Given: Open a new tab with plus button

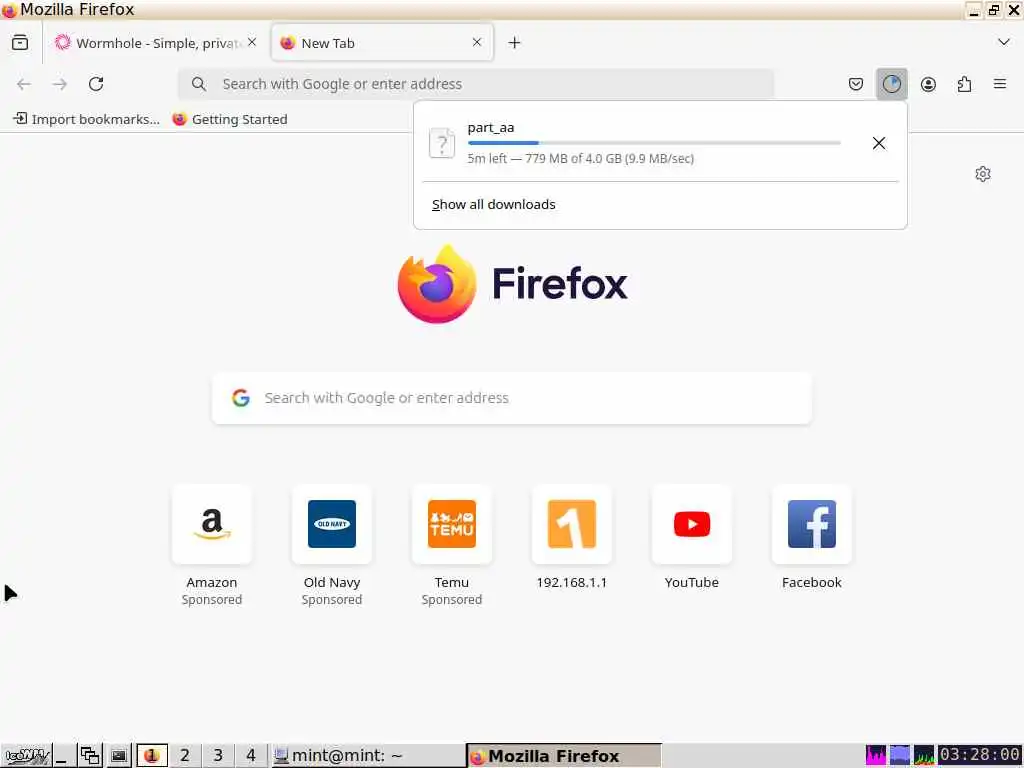Looking at the screenshot, I should click(x=515, y=42).
